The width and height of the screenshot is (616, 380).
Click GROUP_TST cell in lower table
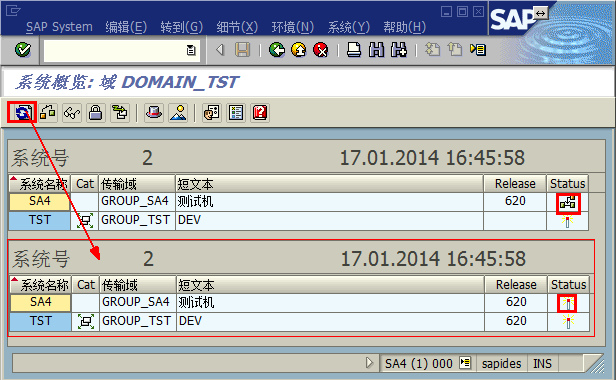[137, 321]
